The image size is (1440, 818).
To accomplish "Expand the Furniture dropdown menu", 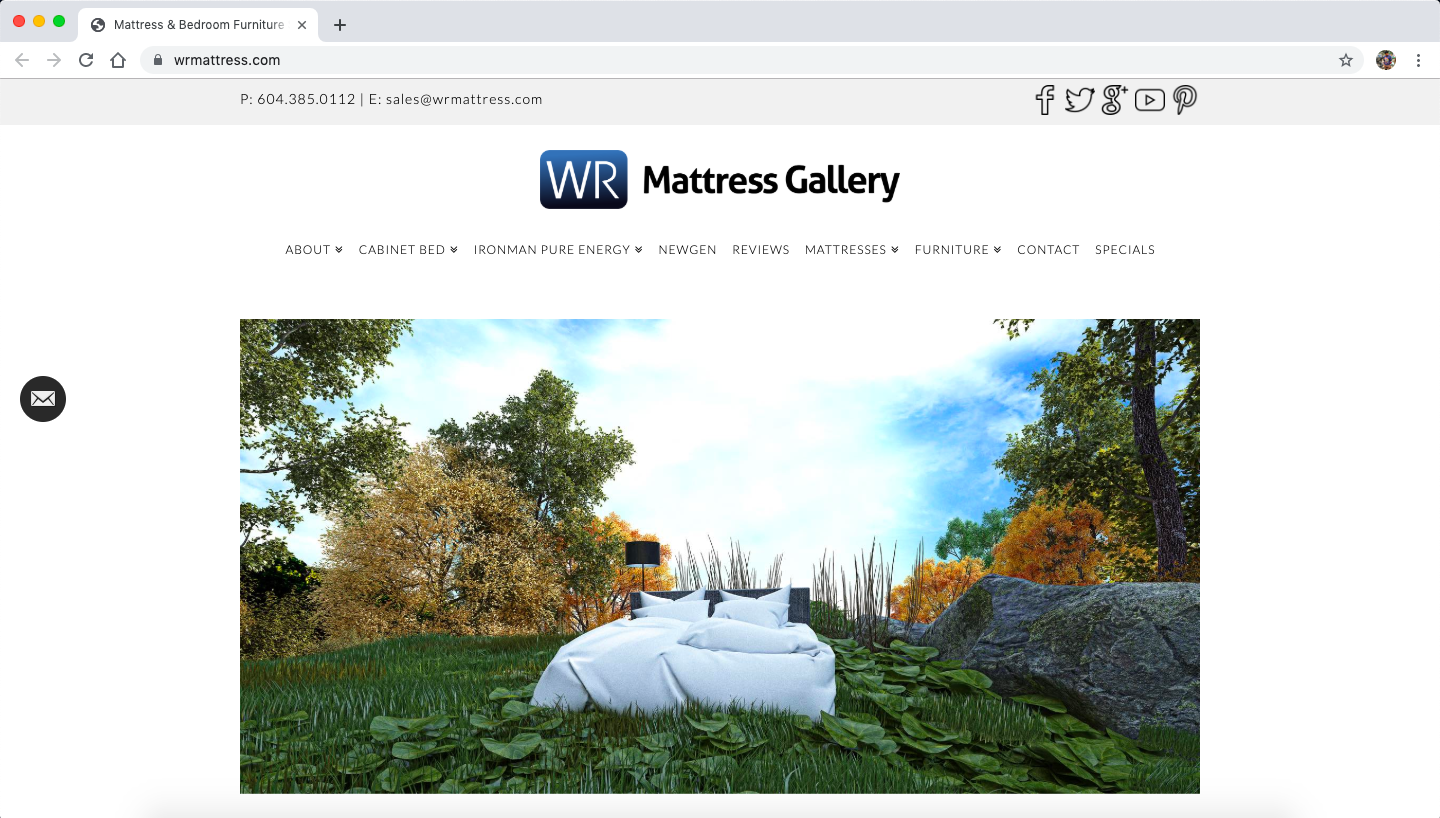I will click(x=958, y=250).
